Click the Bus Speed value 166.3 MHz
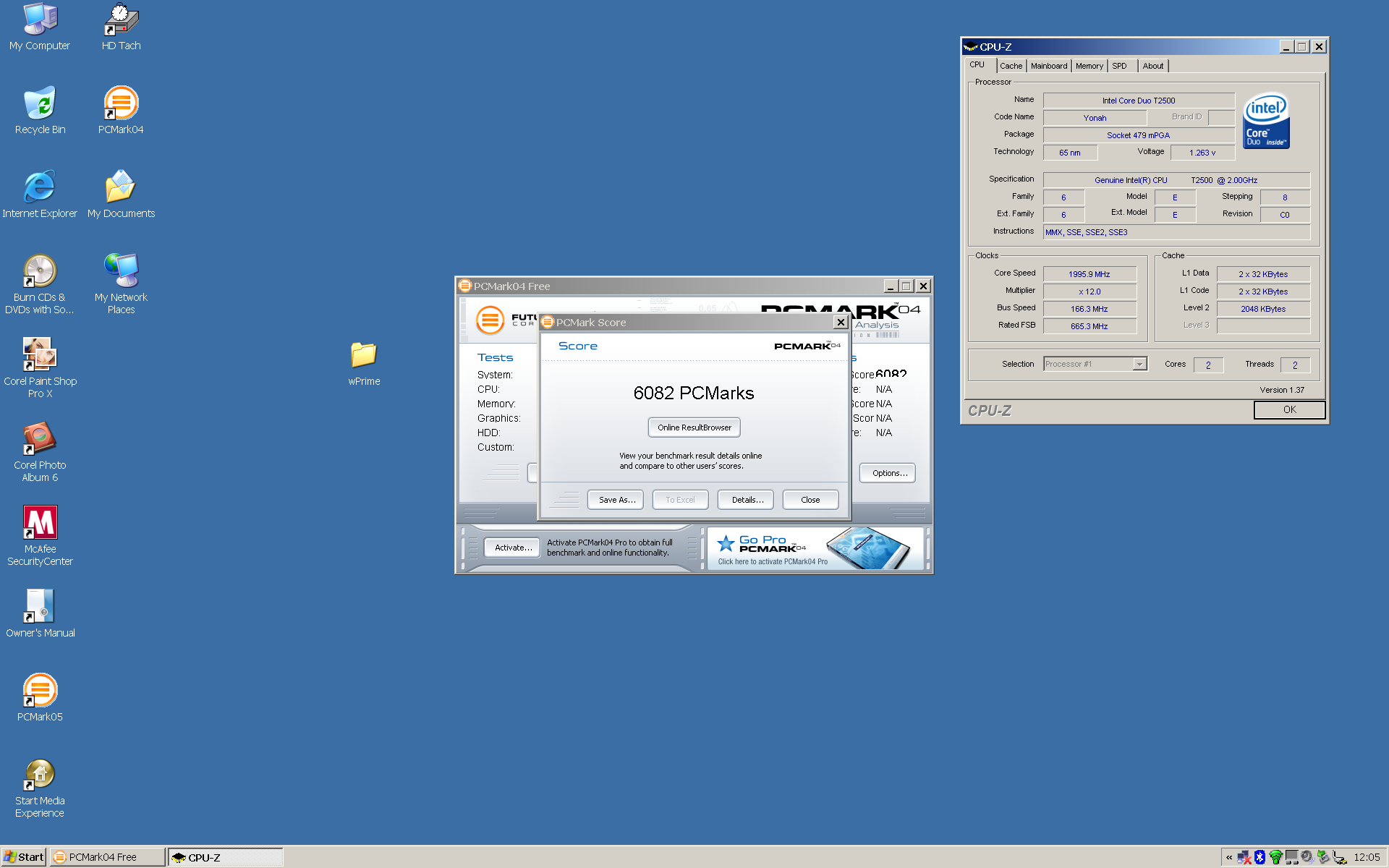The width and height of the screenshot is (1389, 868). (1089, 309)
